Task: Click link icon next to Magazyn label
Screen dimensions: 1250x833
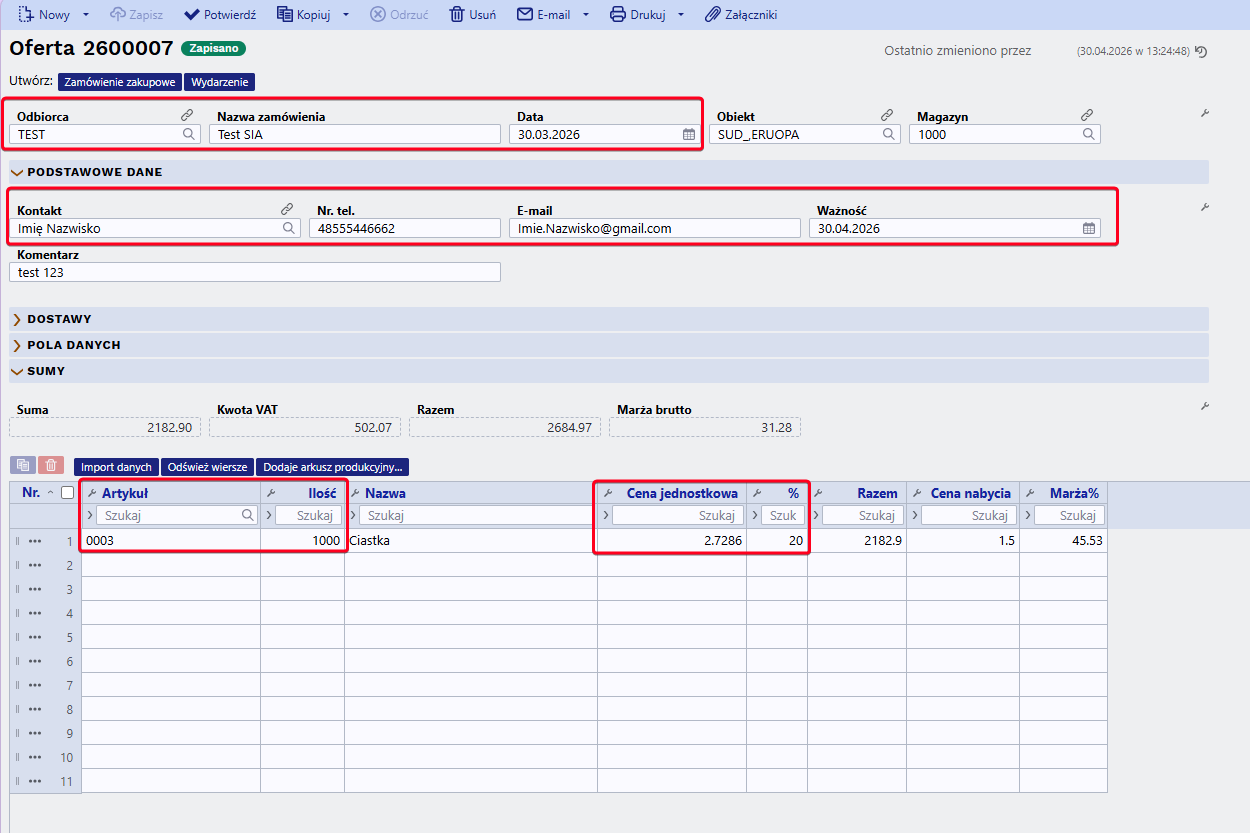Action: pos(1087,116)
